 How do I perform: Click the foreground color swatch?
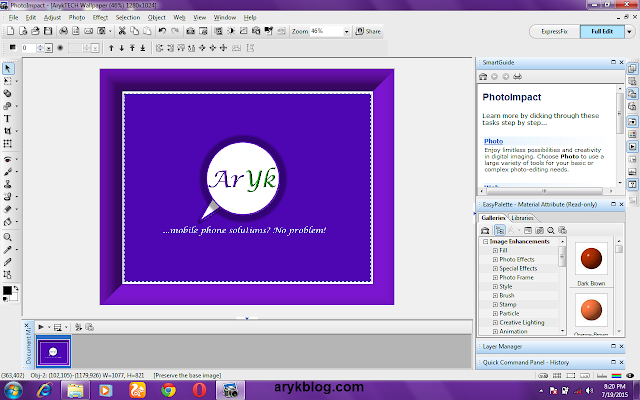coord(6,290)
